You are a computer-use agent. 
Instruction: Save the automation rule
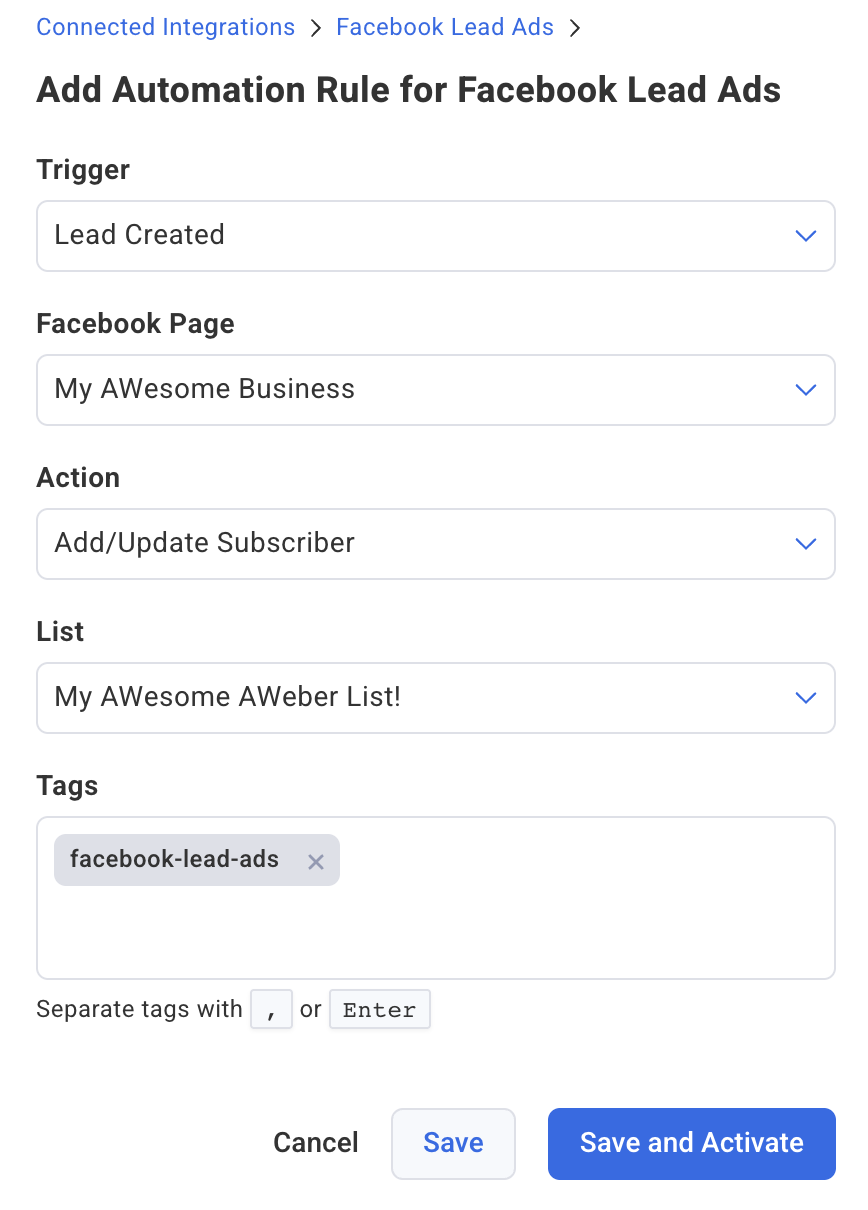453,1143
